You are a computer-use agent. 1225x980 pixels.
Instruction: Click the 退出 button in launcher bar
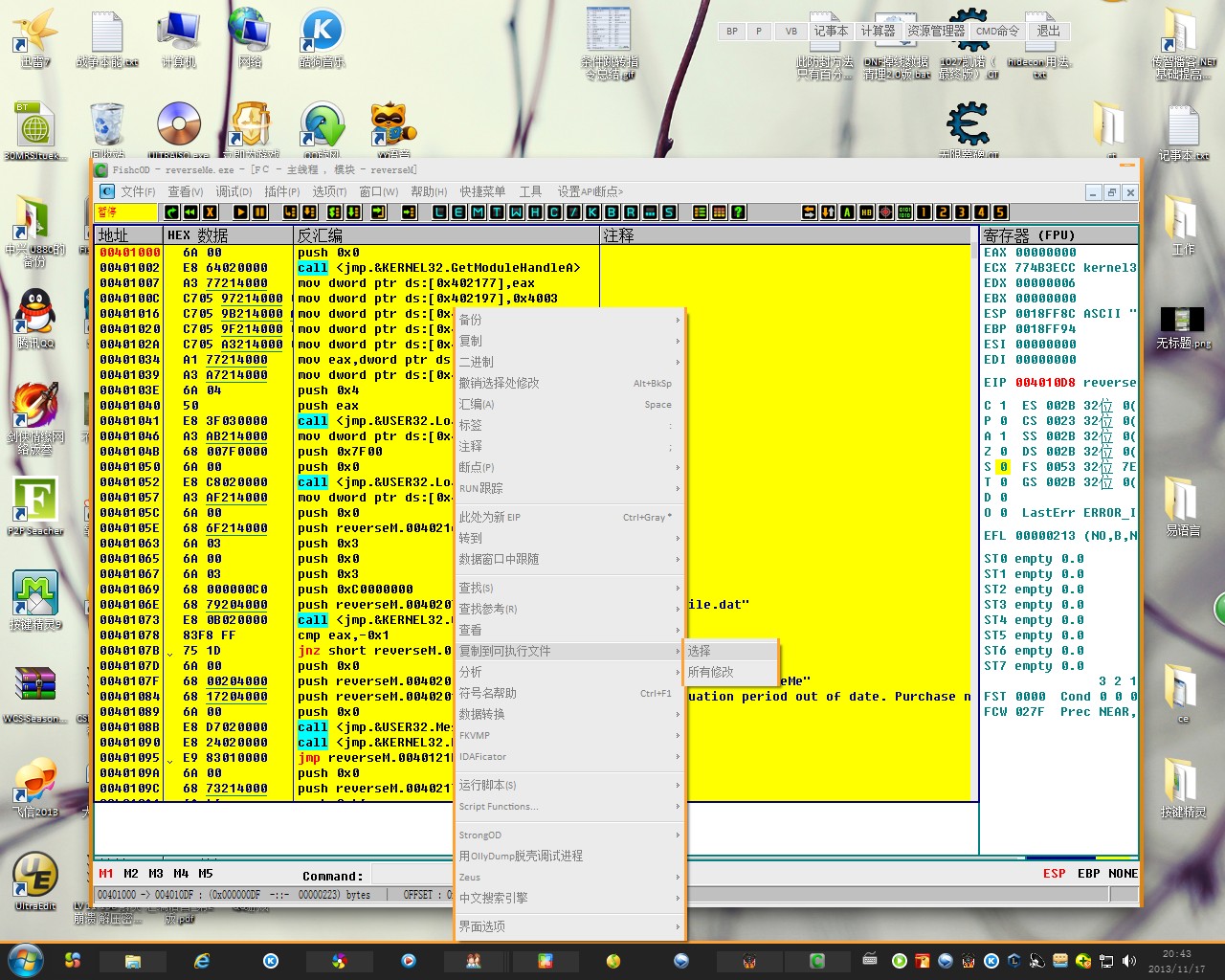point(1048,31)
